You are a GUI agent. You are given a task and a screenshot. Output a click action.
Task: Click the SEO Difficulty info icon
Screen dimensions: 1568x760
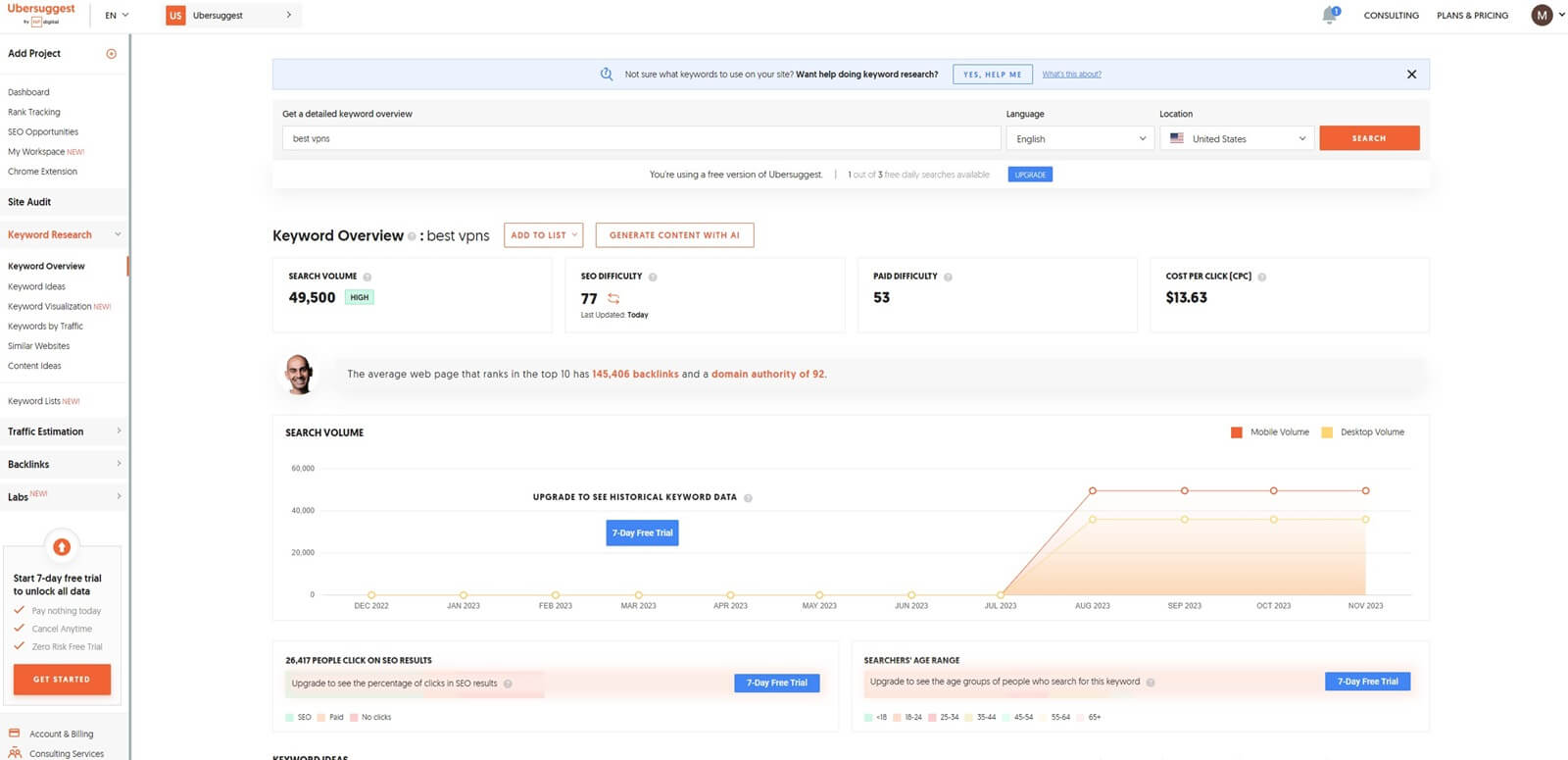pos(653,277)
